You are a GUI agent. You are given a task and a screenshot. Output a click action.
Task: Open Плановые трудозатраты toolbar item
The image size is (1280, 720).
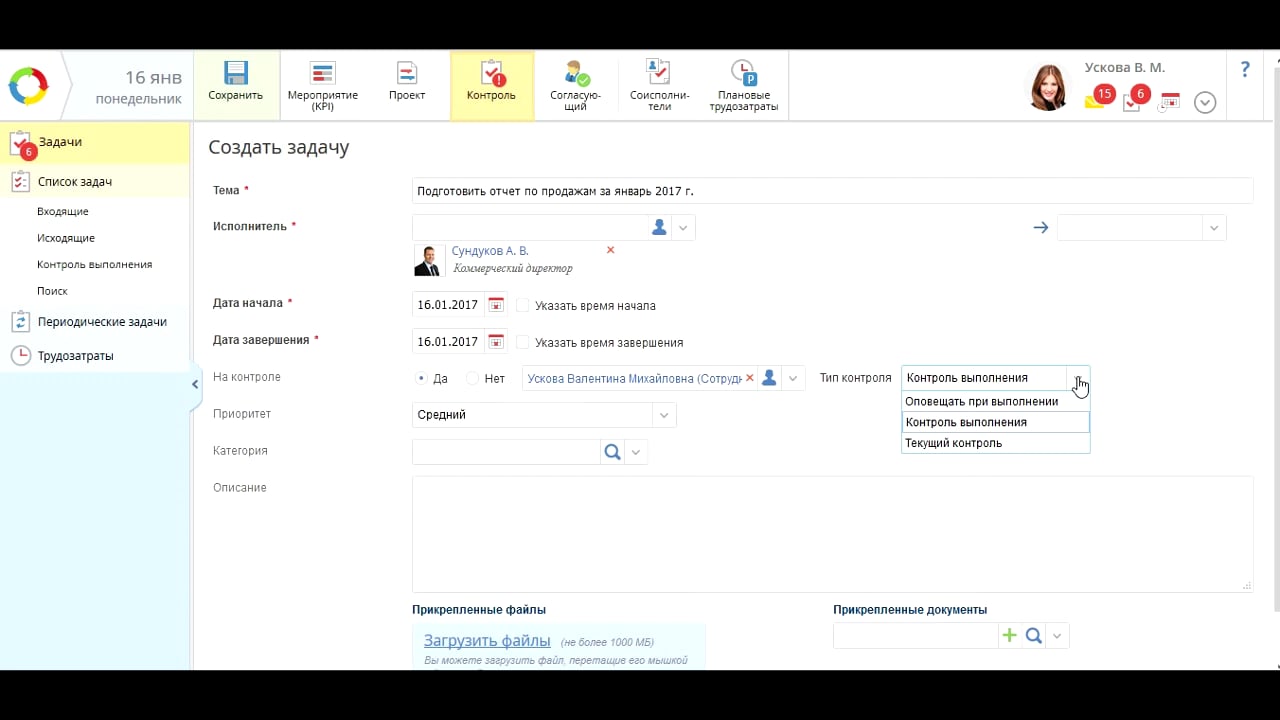click(744, 86)
